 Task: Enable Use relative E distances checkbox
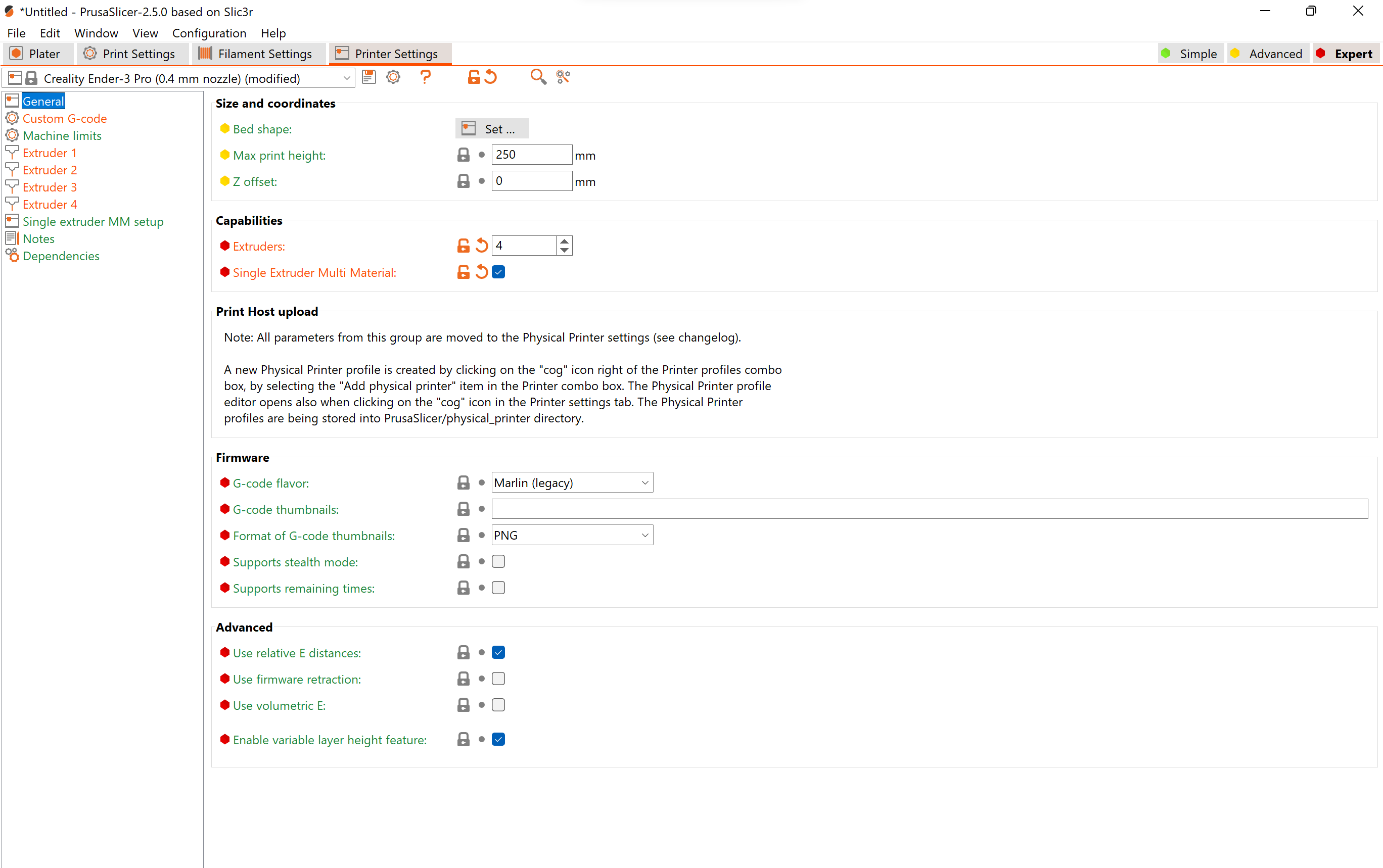(498, 653)
